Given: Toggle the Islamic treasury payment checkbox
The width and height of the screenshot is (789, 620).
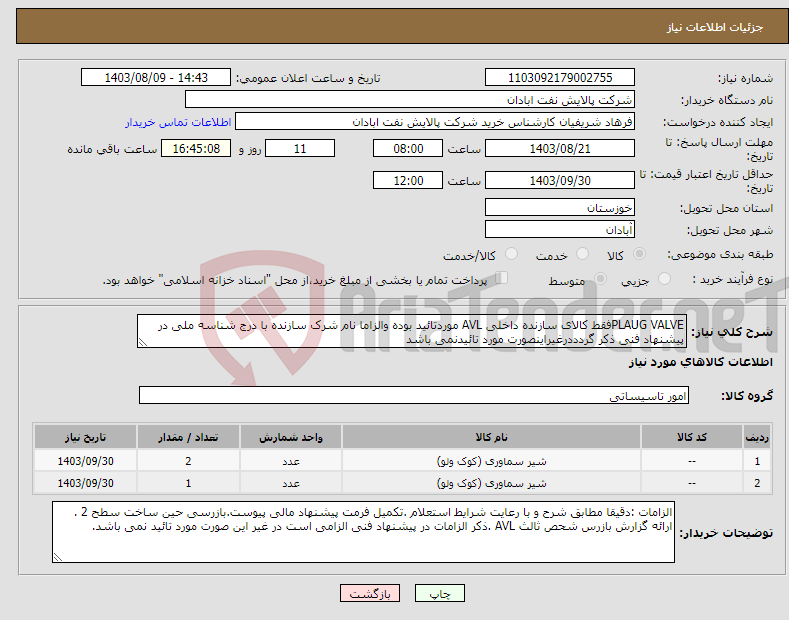Looking at the screenshot, I should point(501,278).
